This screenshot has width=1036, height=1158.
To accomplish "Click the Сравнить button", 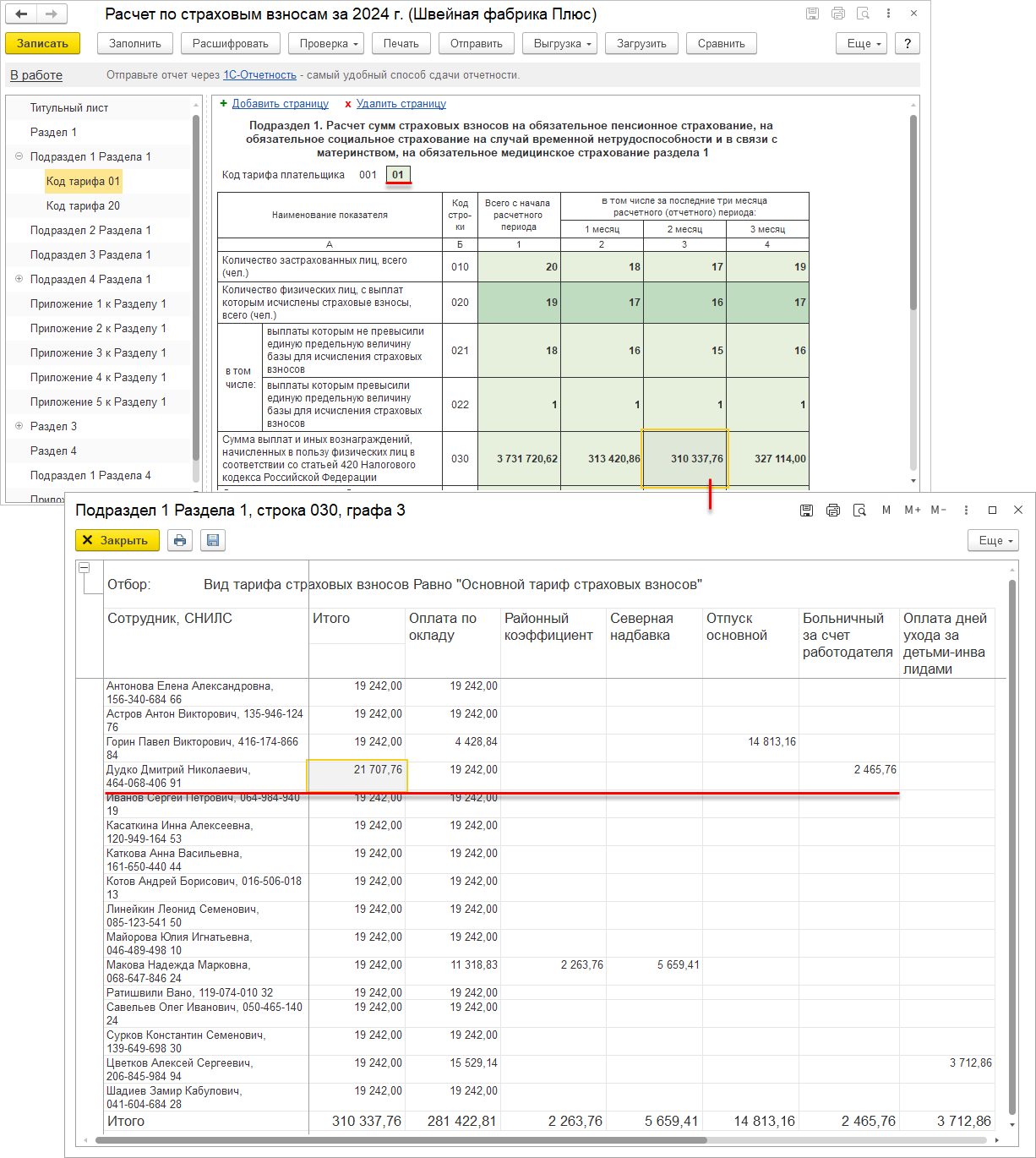I will (722, 43).
